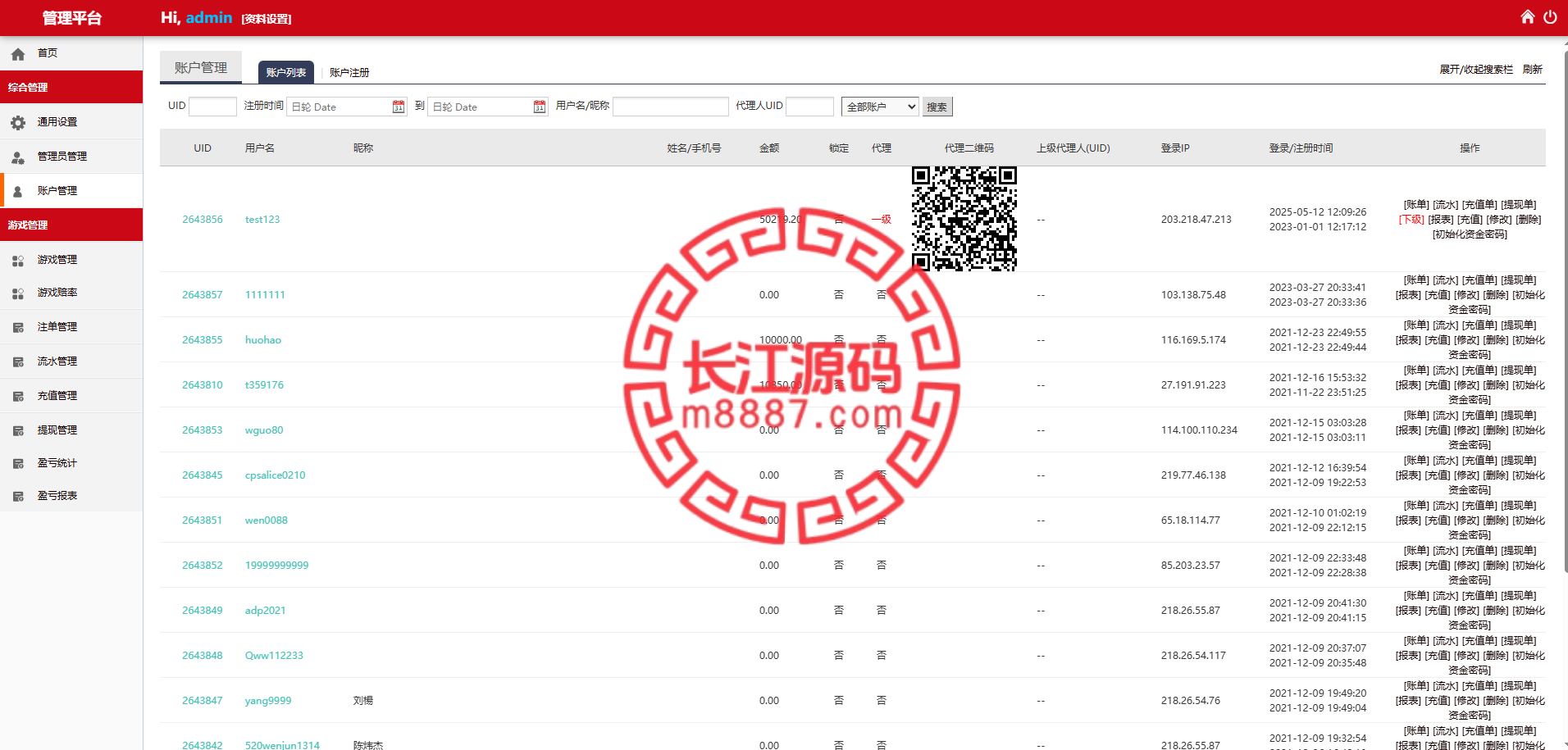Click [充值单] for adp2021 row
This screenshot has height=750, width=1568.
(1479, 596)
